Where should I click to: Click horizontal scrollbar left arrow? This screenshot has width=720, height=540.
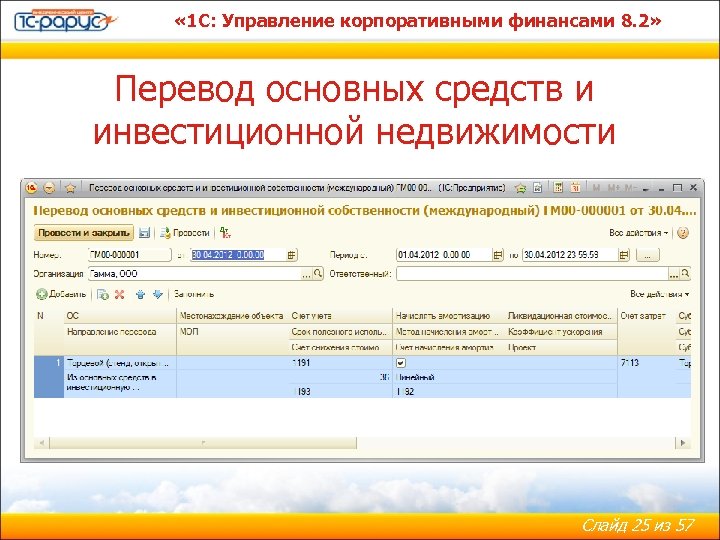[42, 443]
